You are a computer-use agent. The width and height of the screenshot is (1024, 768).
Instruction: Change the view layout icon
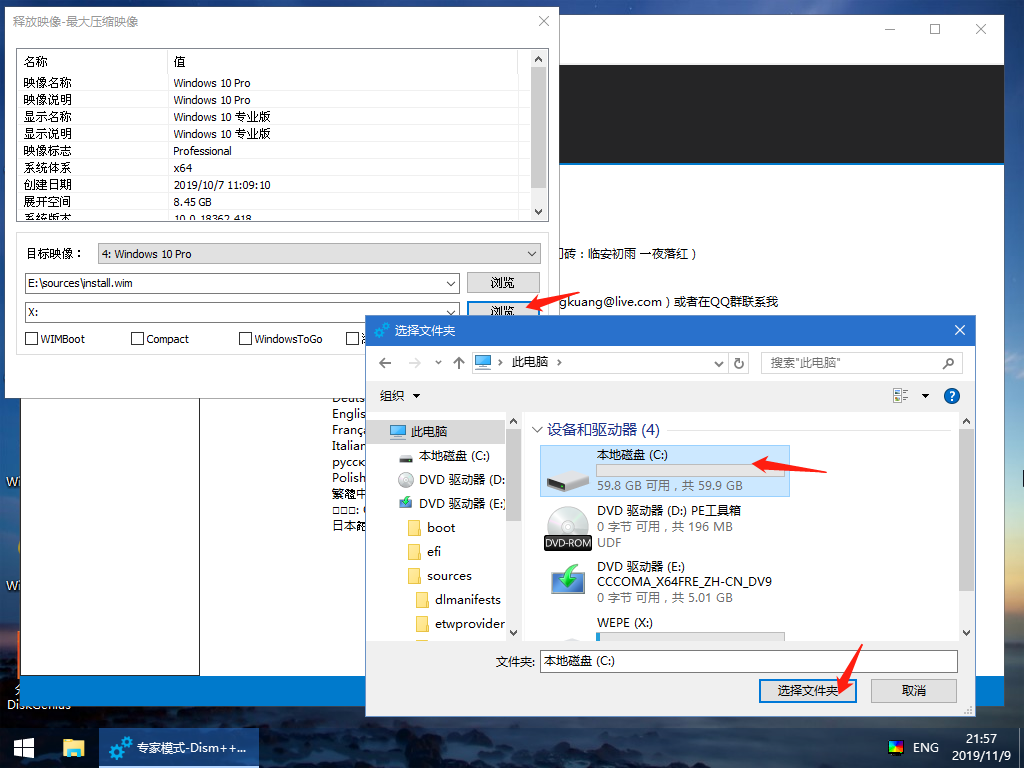[901, 396]
